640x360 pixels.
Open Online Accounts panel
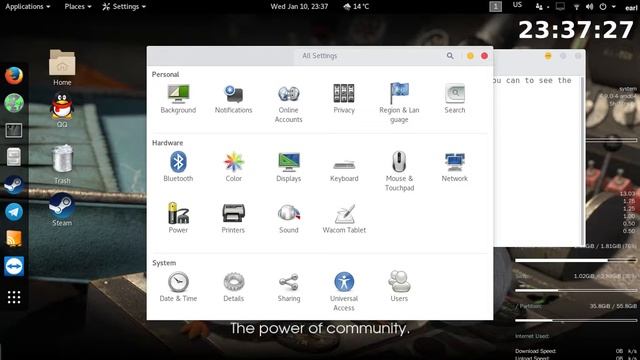289,103
